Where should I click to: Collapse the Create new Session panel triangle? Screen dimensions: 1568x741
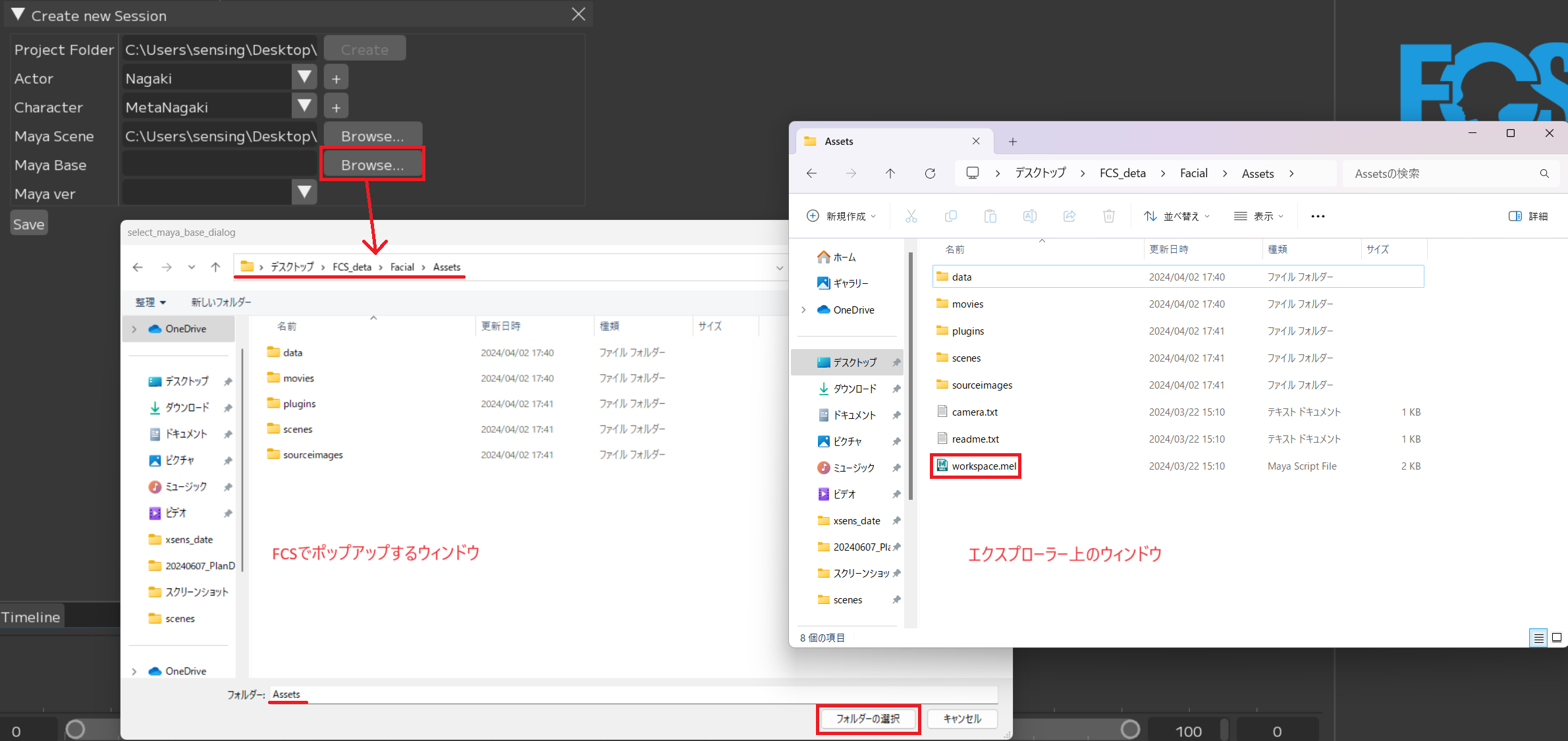(18, 15)
